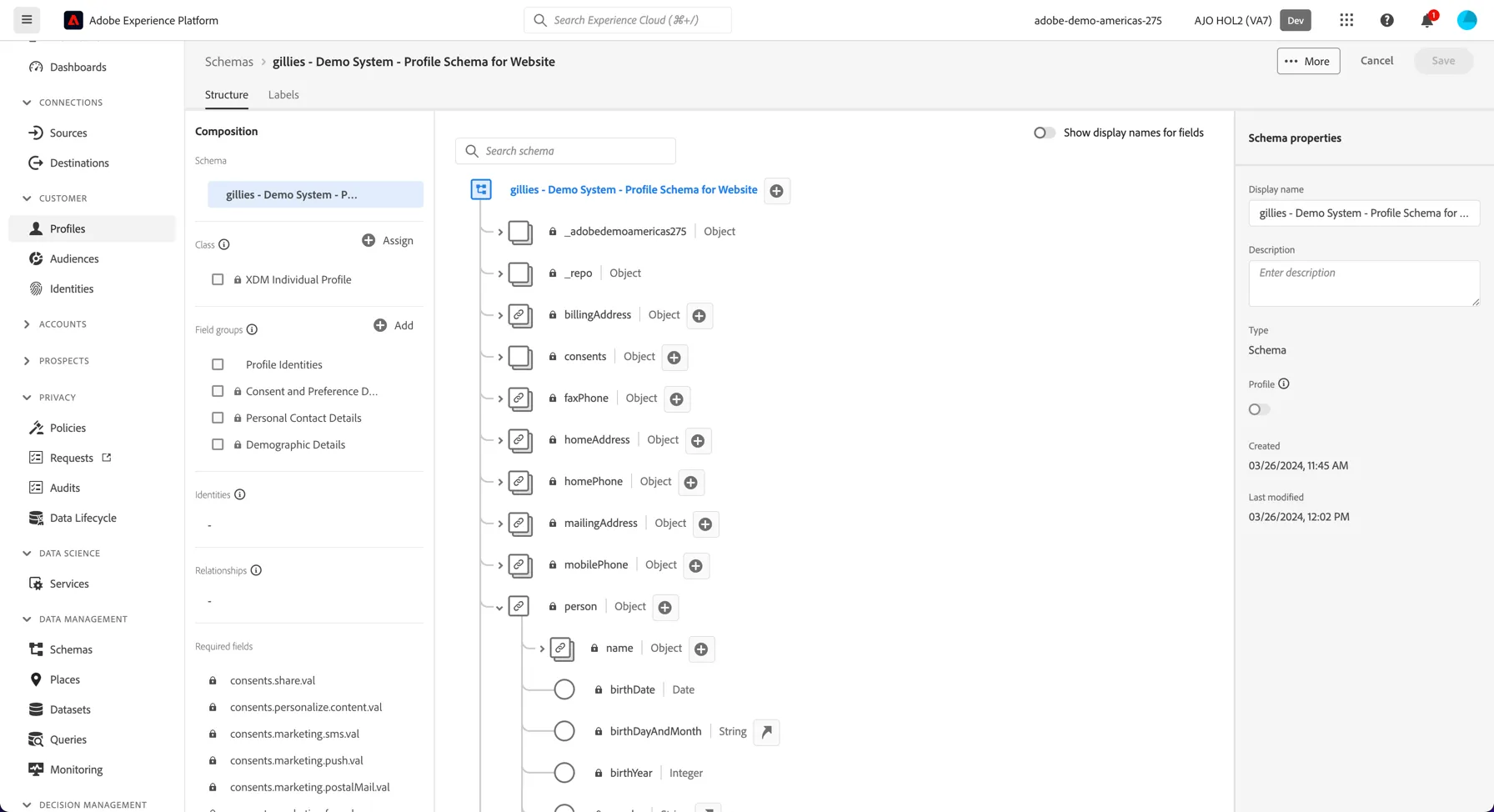This screenshot has height=812, width=1494.
Task: Switch to the Labels tab
Action: pos(283,94)
